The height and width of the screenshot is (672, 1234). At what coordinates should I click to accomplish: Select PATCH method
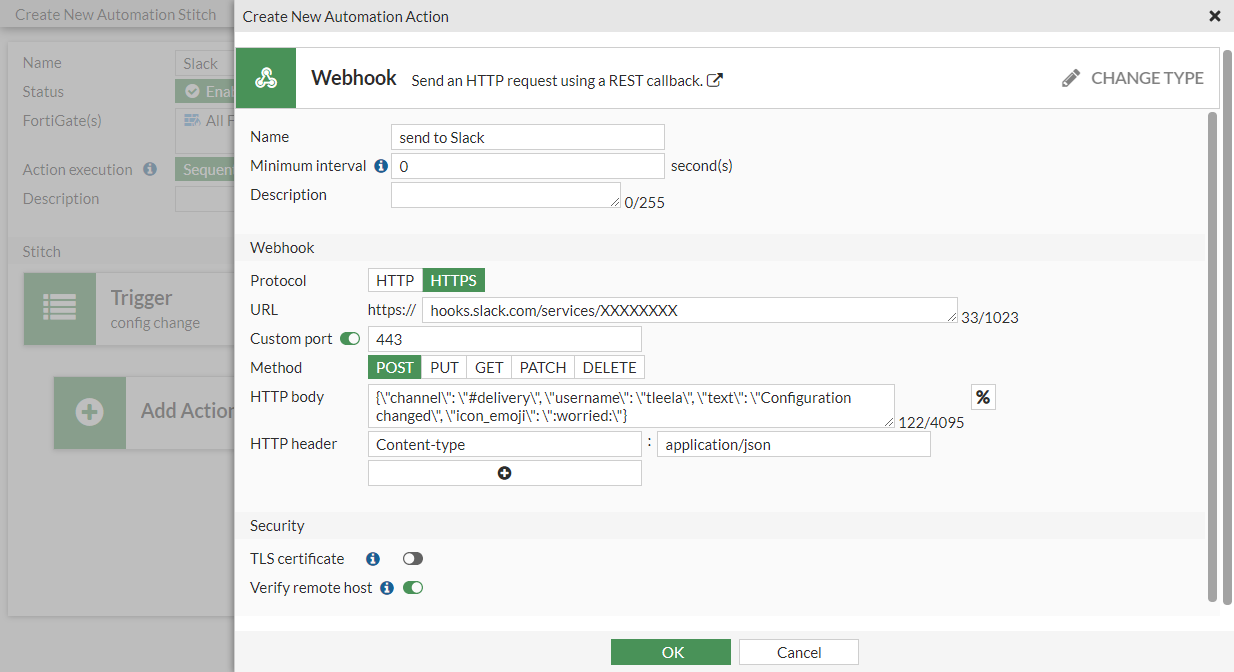(543, 368)
